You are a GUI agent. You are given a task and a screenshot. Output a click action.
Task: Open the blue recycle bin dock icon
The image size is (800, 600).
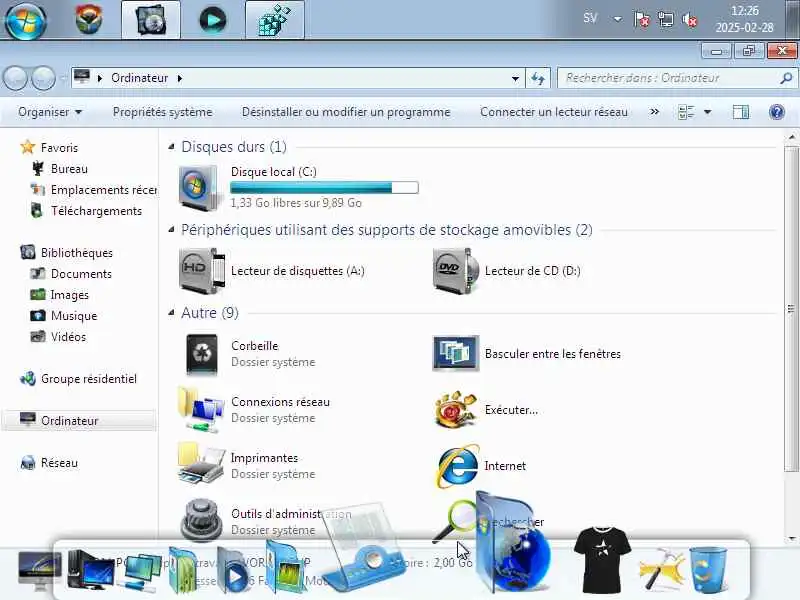708,569
